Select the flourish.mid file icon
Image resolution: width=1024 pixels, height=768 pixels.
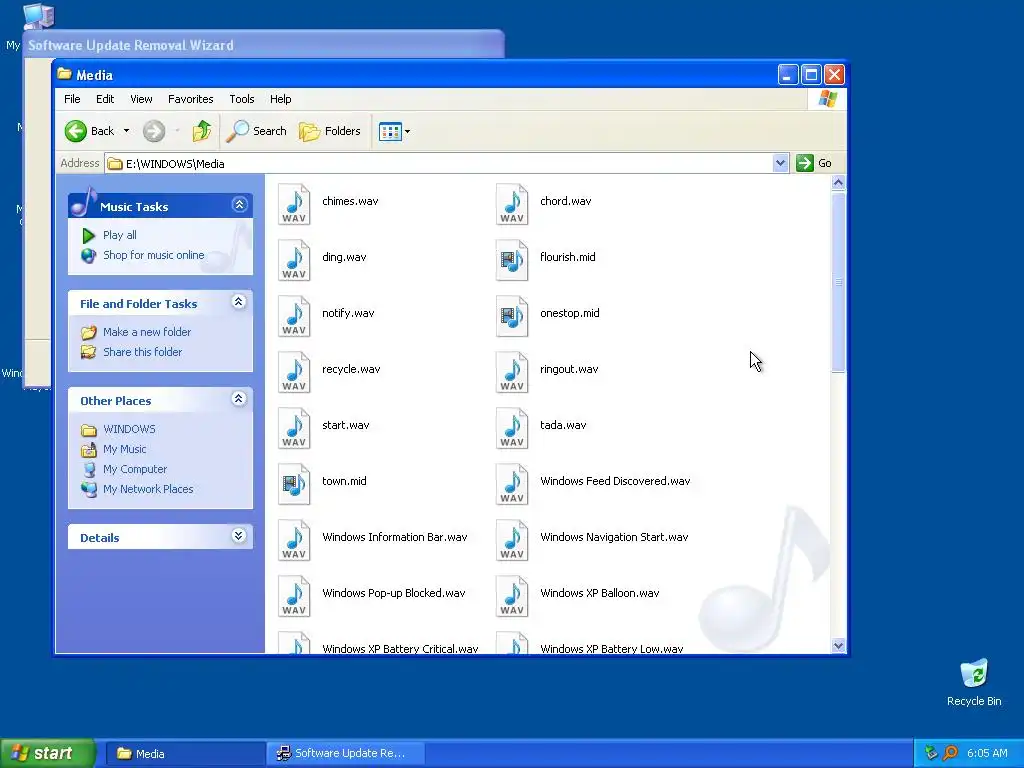[512, 261]
